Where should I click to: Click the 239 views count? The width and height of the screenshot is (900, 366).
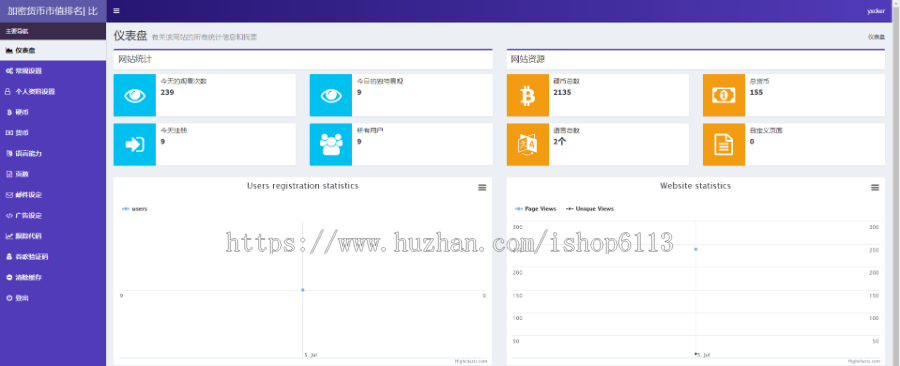[x=167, y=92]
